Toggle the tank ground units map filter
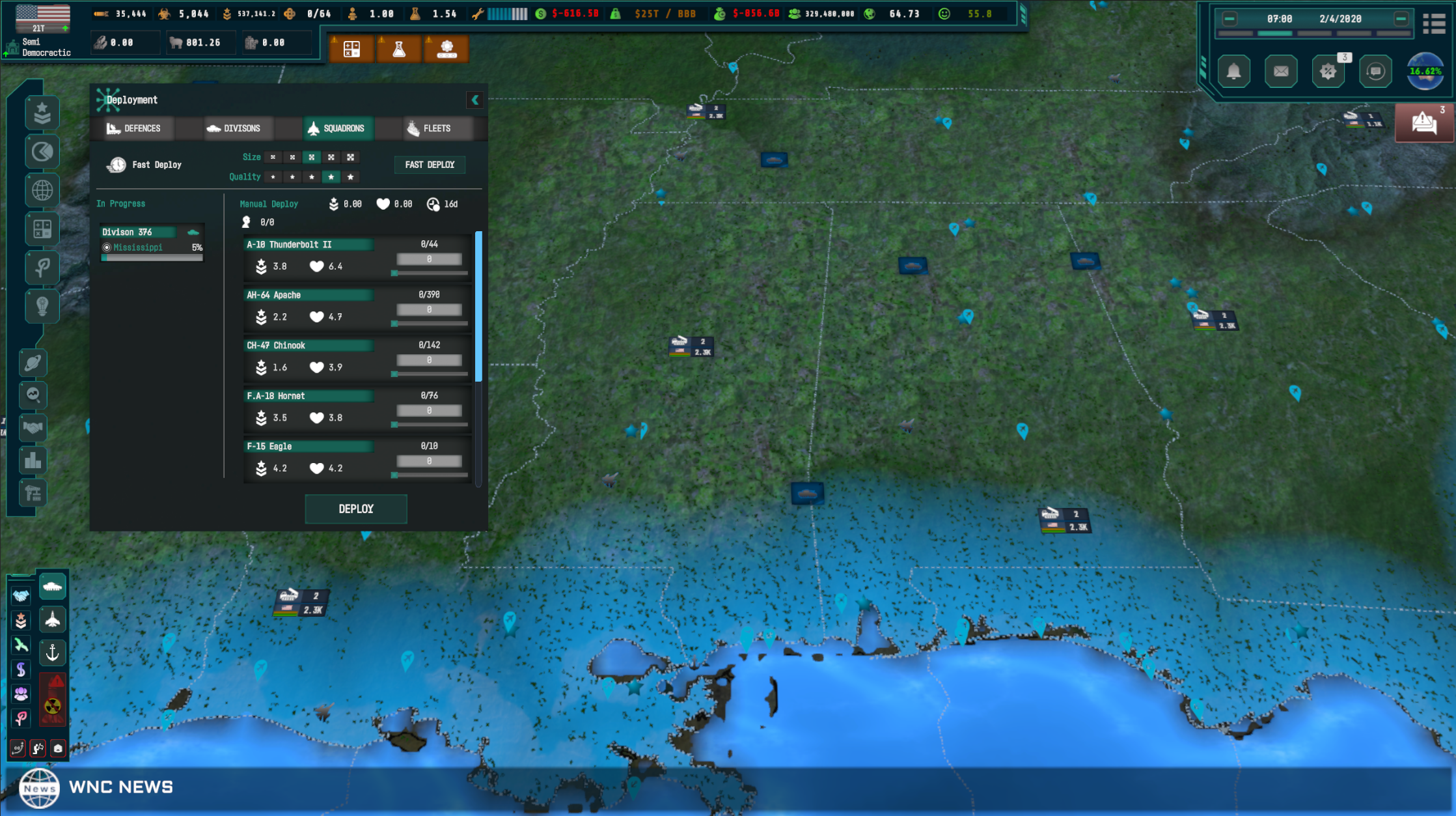This screenshot has width=1456, height=816. click(x=52, y=586)
